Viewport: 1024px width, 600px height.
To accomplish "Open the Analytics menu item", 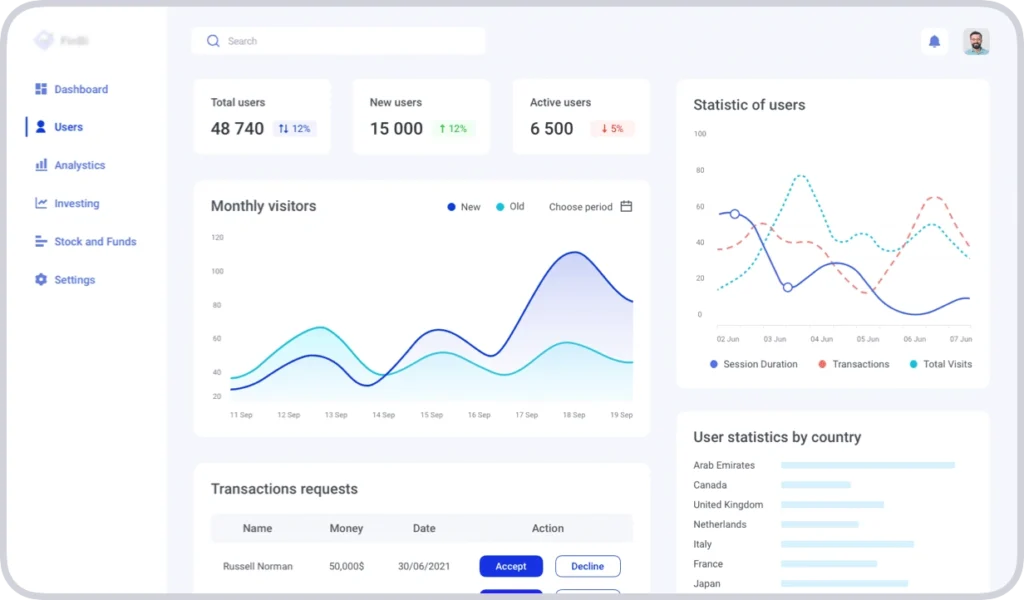I will pos(79,165).
